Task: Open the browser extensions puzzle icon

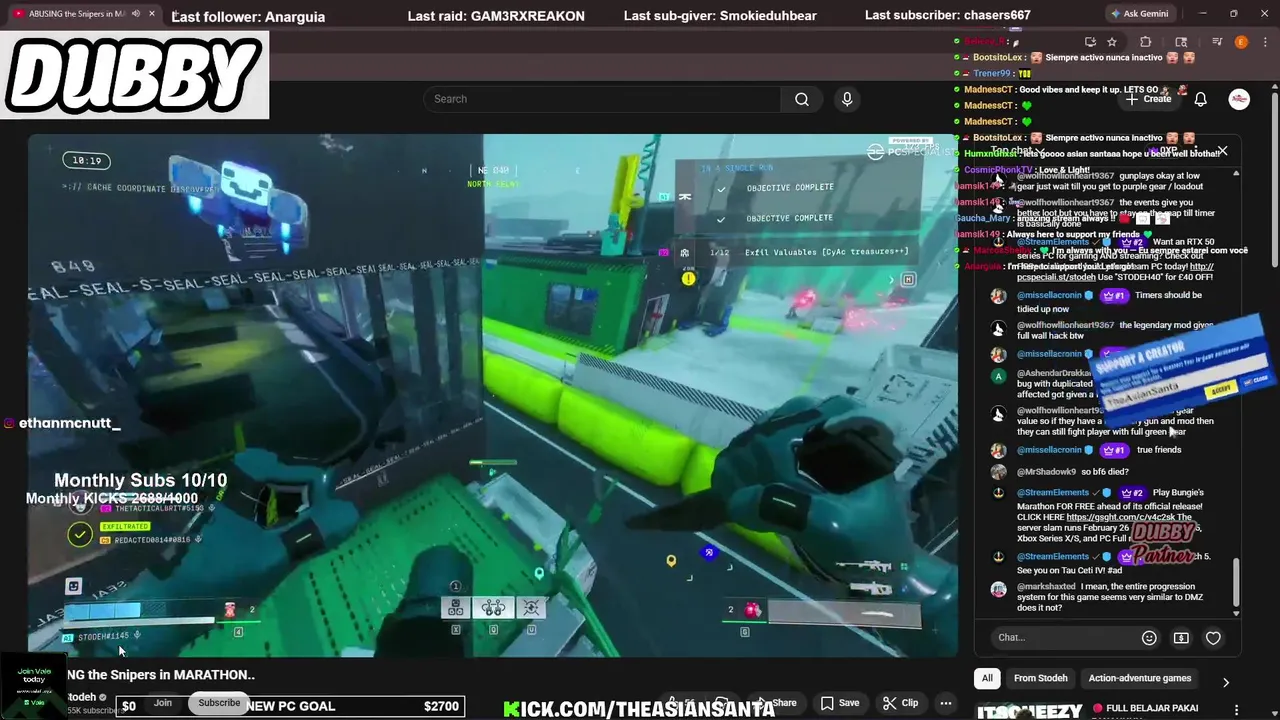Action: 1146,42
